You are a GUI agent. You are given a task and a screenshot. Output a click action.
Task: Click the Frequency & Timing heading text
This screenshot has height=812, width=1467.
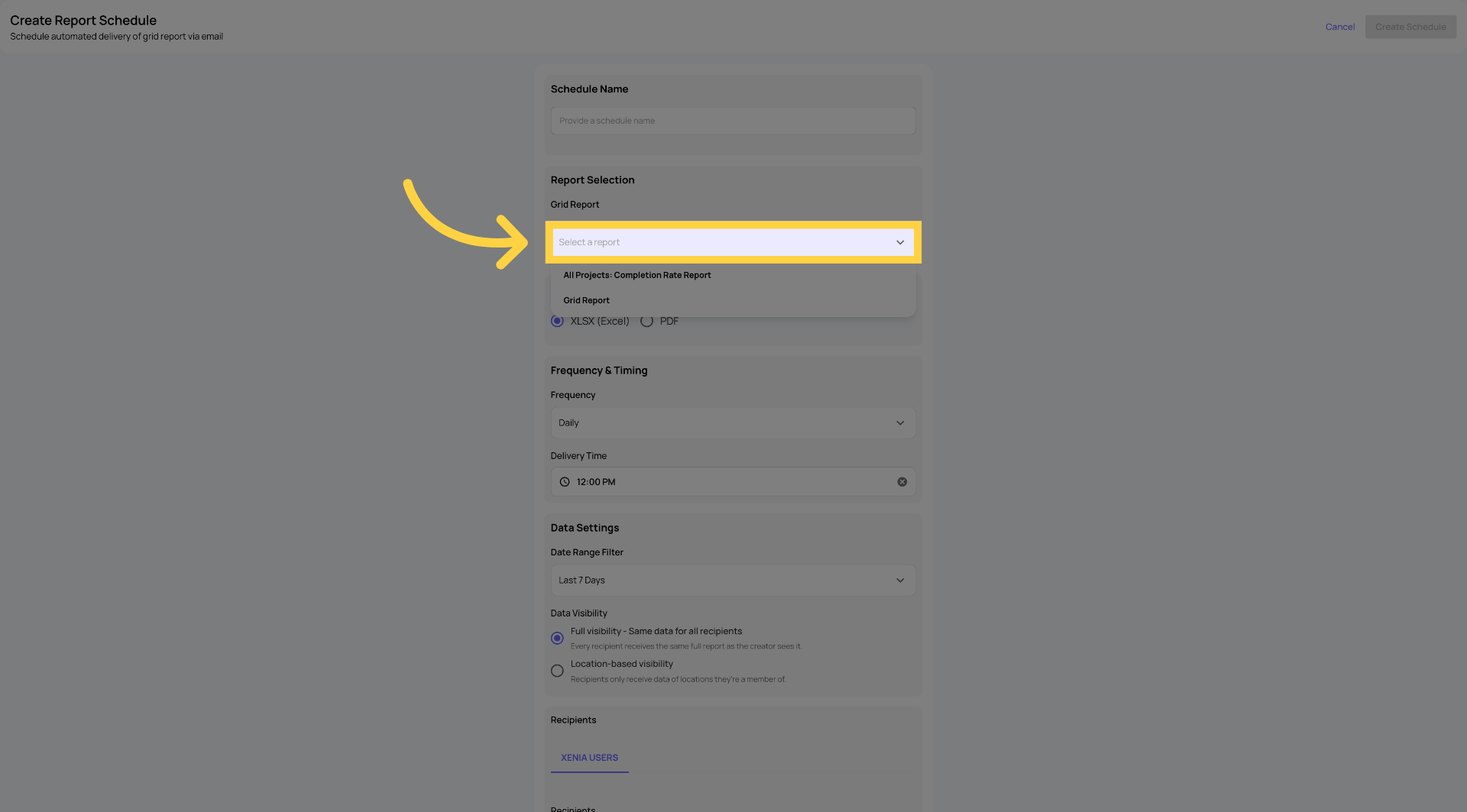coord(599,370)
